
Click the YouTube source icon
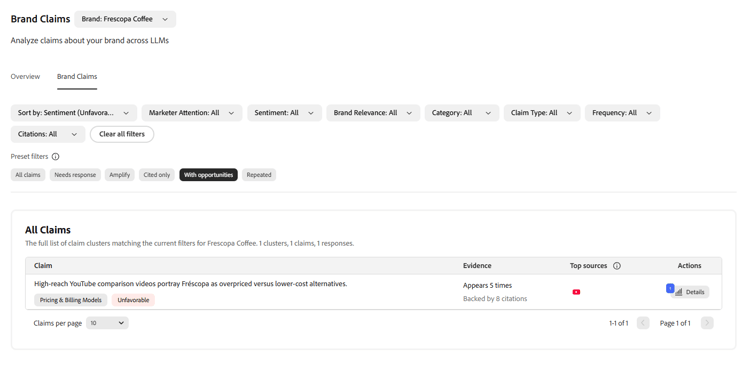tap(576, 292)
